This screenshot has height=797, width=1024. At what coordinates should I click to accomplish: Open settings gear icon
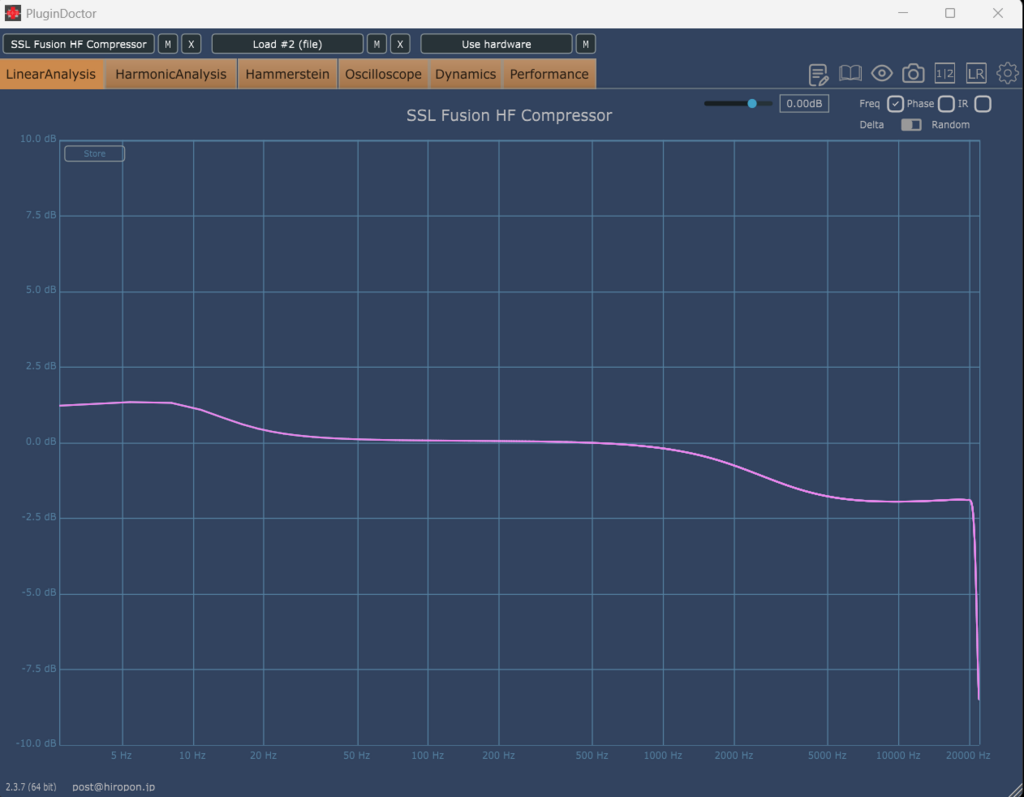(x=1007, y=73)
